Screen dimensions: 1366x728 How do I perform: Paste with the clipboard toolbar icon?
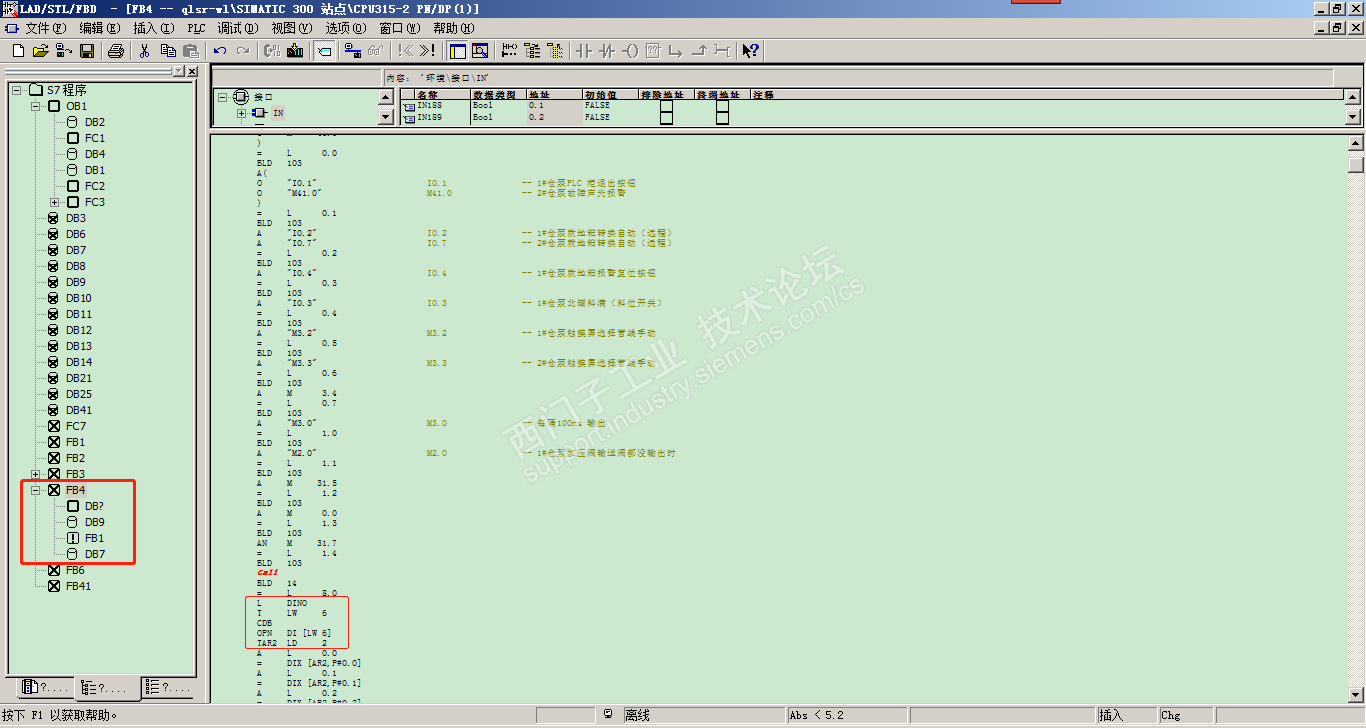pyautogui.click(x=191, y=51)
